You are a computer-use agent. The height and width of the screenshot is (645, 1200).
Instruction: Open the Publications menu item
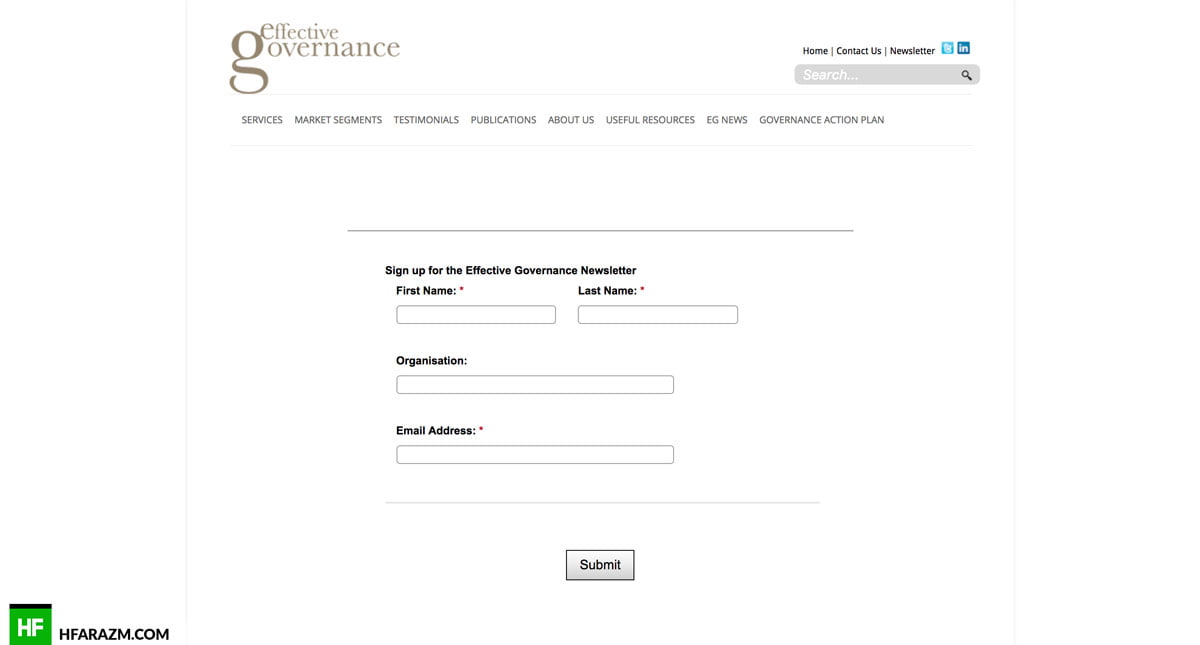coord(503,120)
